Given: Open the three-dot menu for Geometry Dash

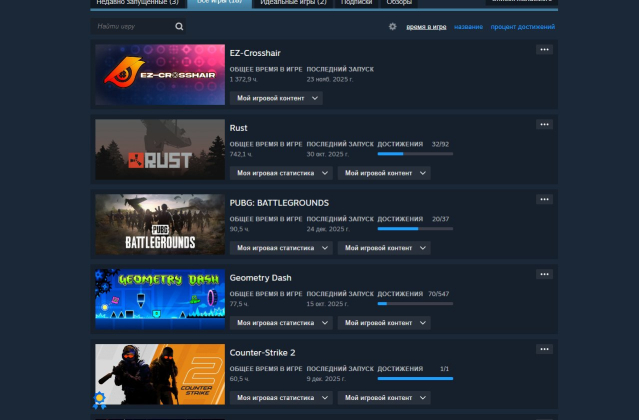Looking at the screenshot, I should click(x=544, y=274).
